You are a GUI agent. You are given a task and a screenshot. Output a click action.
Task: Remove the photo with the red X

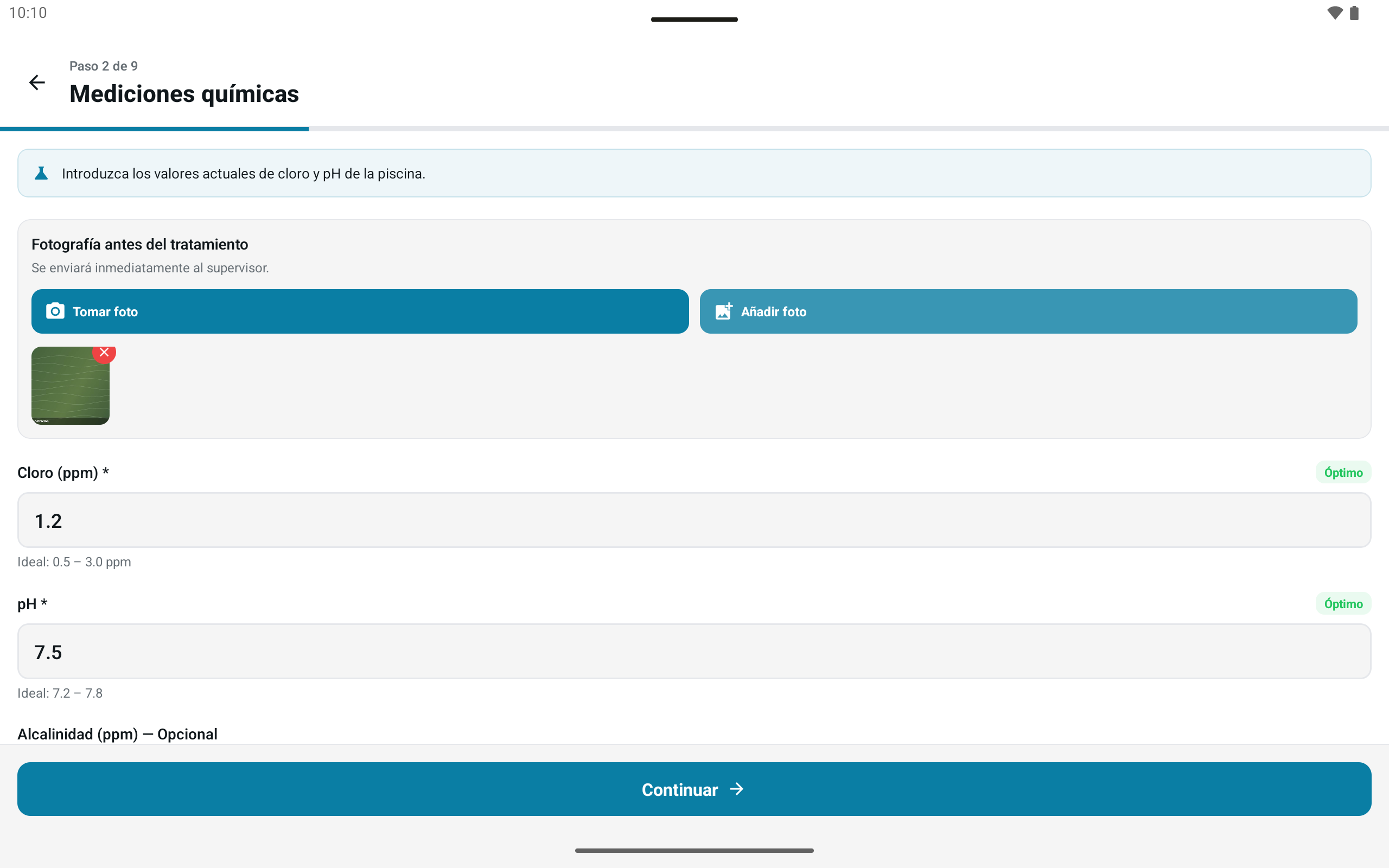point(104,352)
